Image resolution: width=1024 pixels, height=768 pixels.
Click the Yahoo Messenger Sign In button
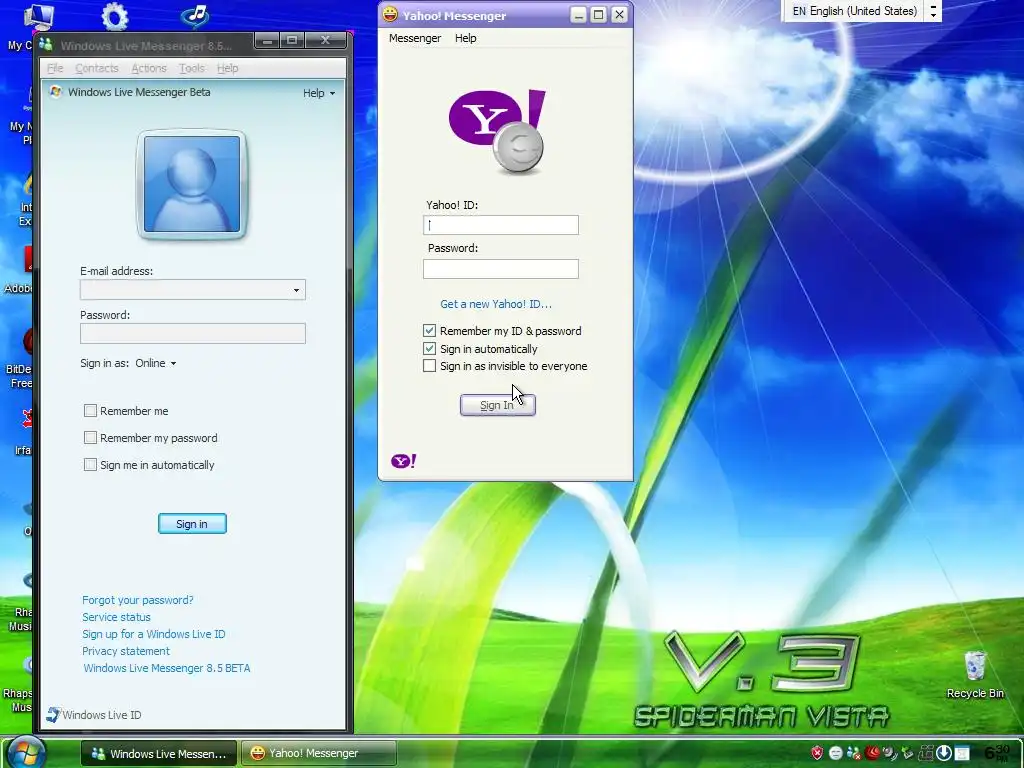point(498,405)
